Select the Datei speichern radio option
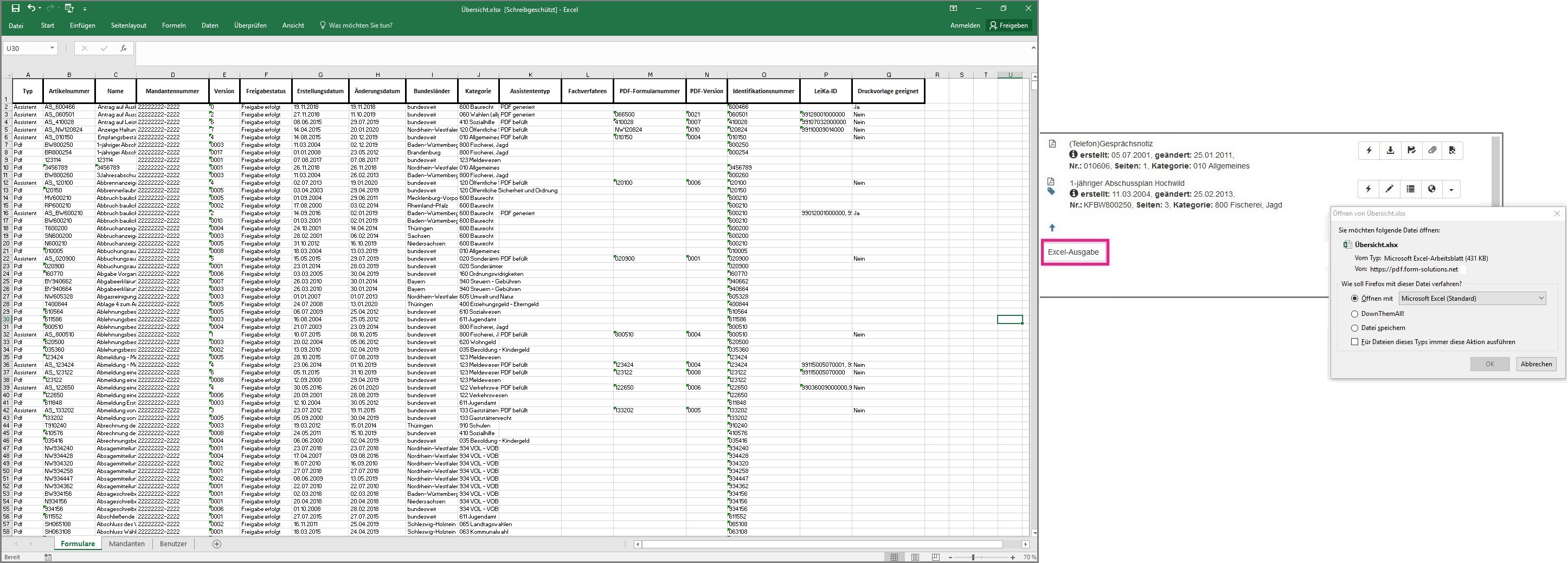Image resolution: width=1568 pixels, height=563 pixels. click(1354, 328)
